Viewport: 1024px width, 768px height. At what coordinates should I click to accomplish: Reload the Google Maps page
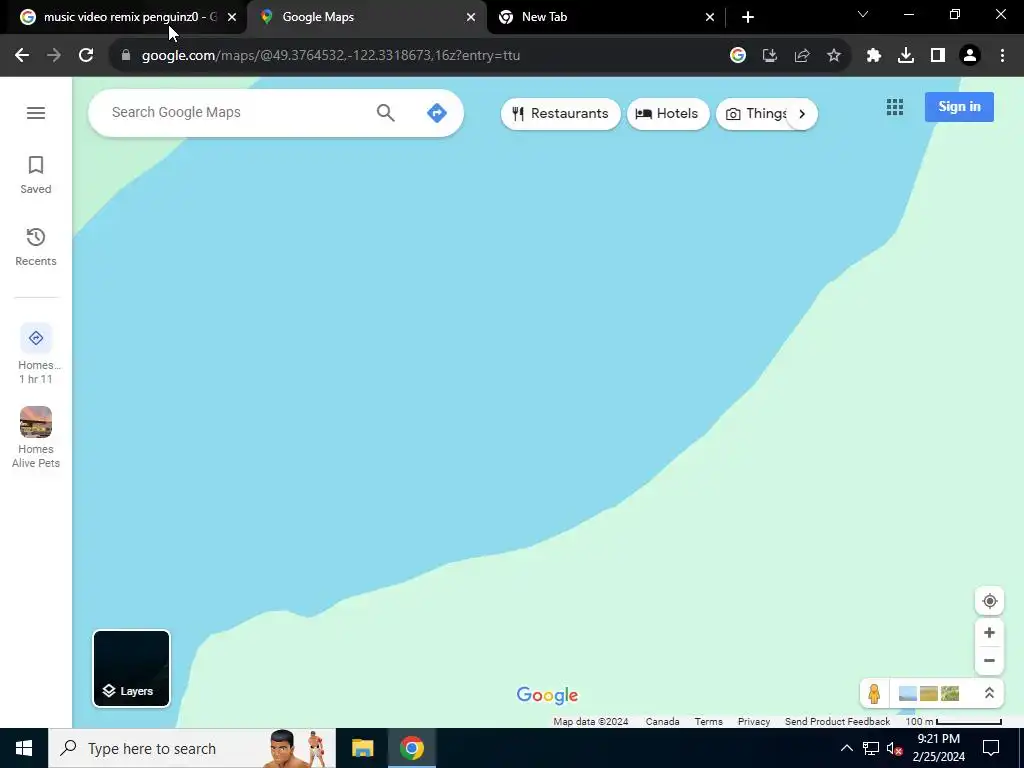click(86, 56)
